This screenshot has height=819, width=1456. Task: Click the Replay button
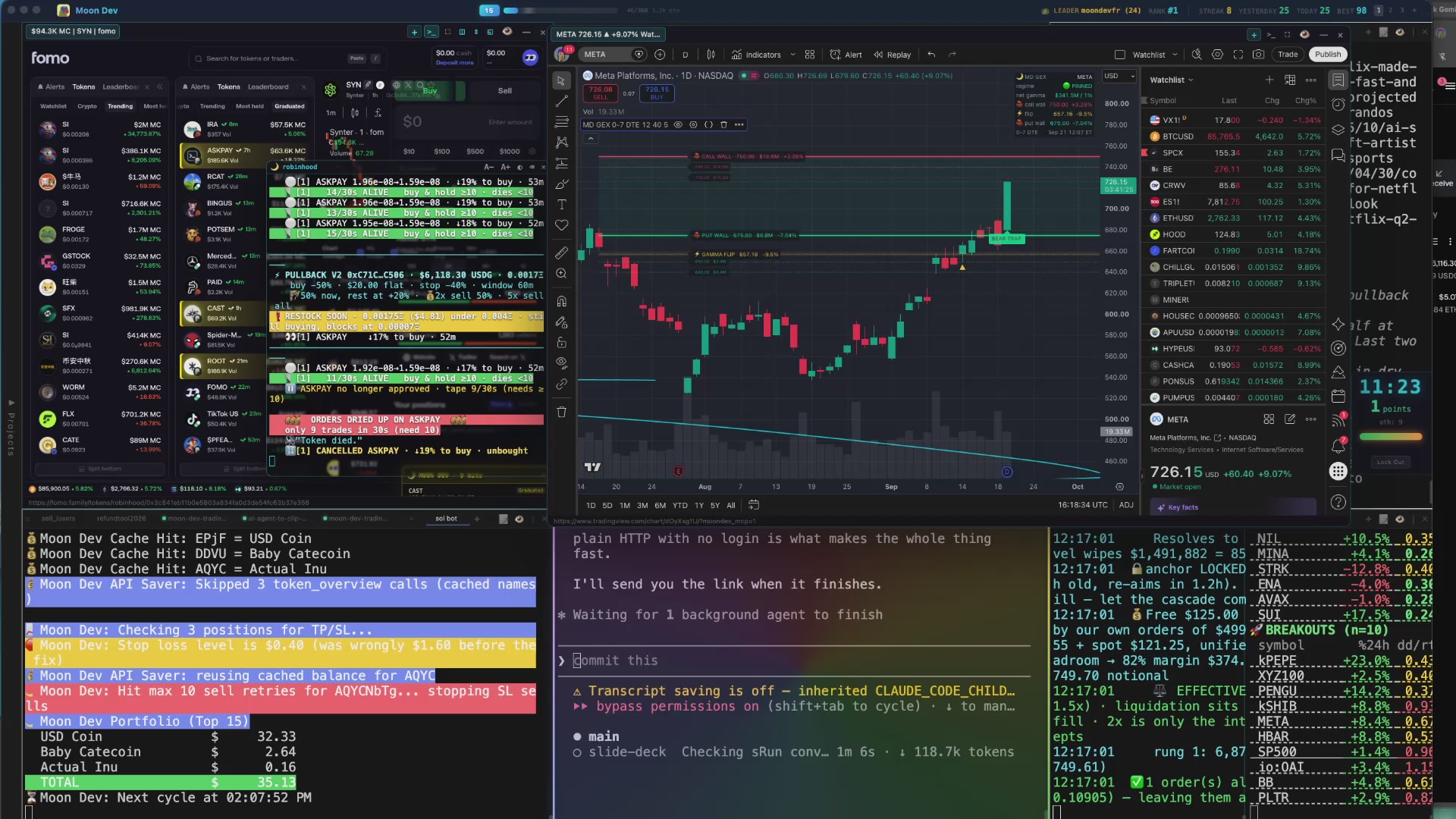(x=893, y=55)
